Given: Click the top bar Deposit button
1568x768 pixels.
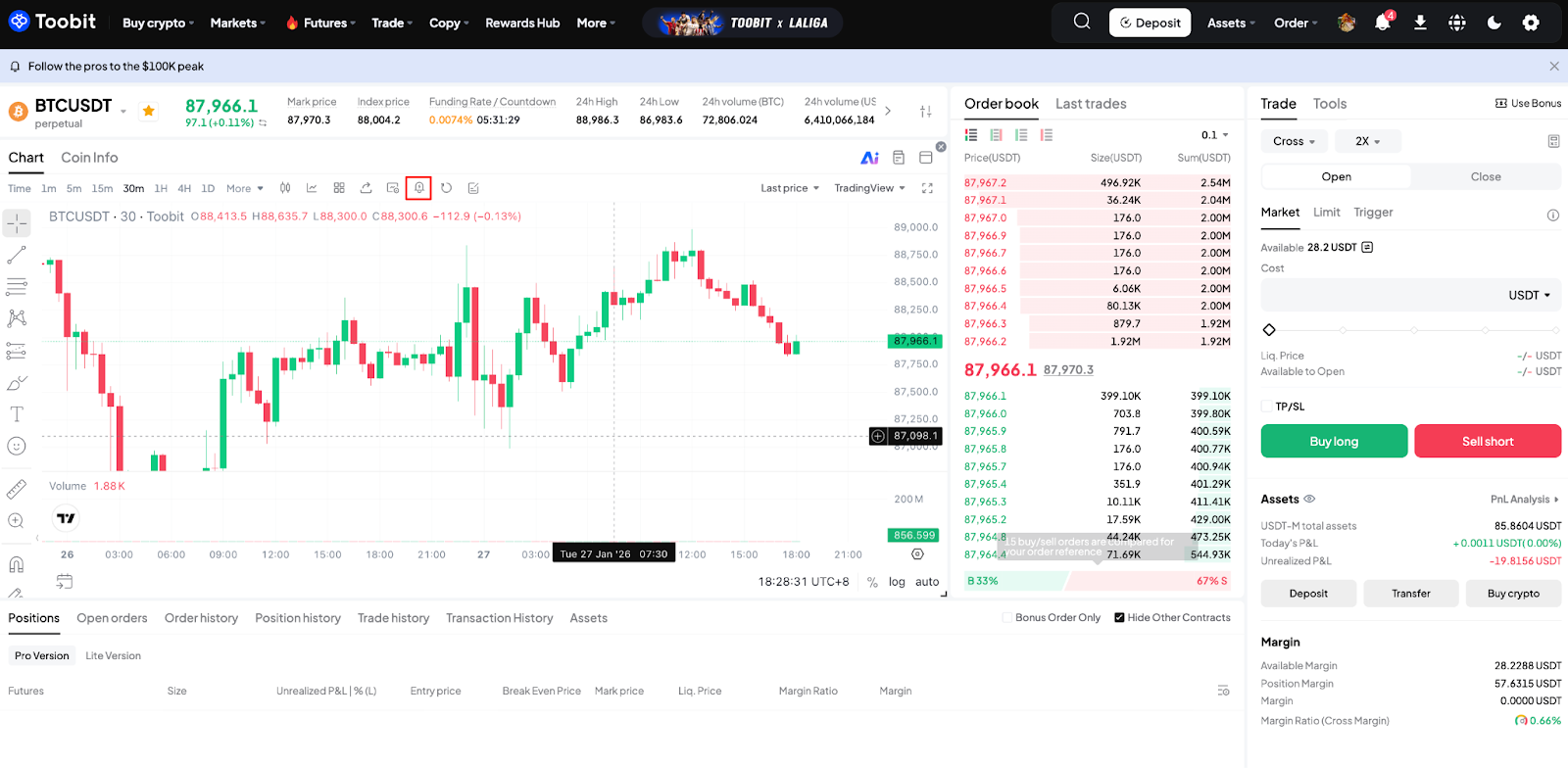Looking at the screenshot, I should tap(1151, 23).
